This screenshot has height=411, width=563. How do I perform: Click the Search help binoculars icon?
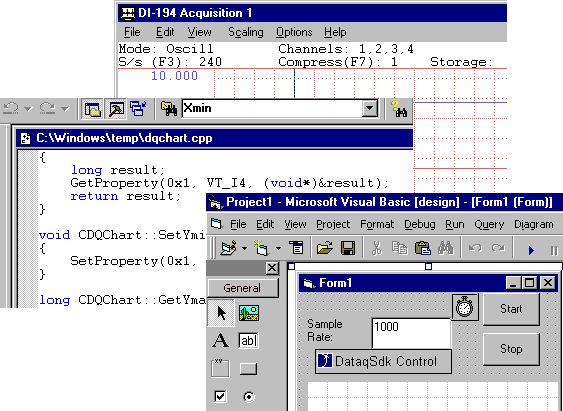click(x=399, y=109)
